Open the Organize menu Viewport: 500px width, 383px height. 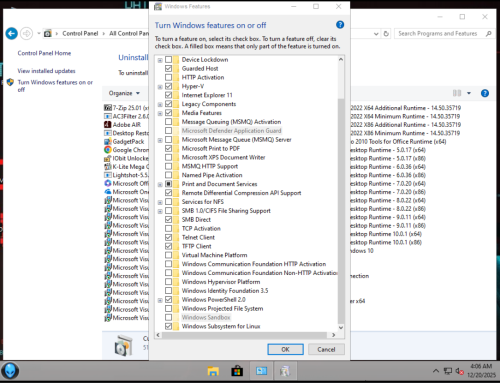point(124,93)
